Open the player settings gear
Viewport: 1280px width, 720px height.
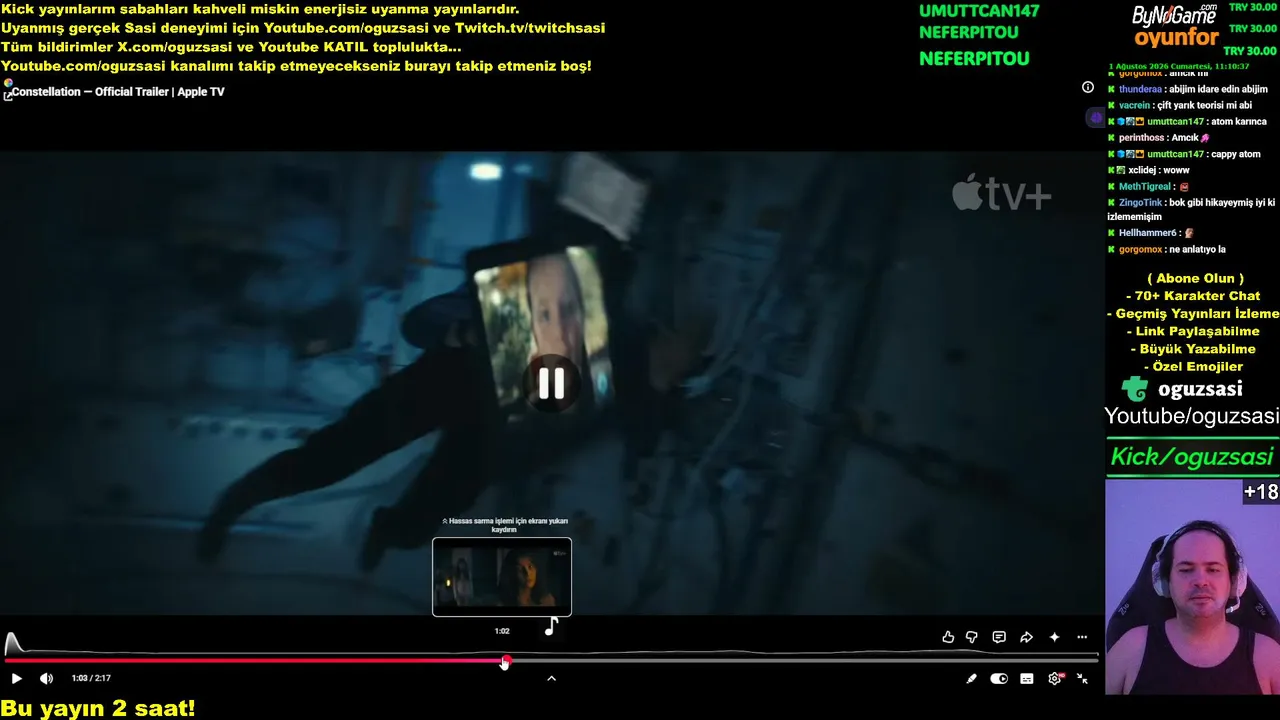1055,678
